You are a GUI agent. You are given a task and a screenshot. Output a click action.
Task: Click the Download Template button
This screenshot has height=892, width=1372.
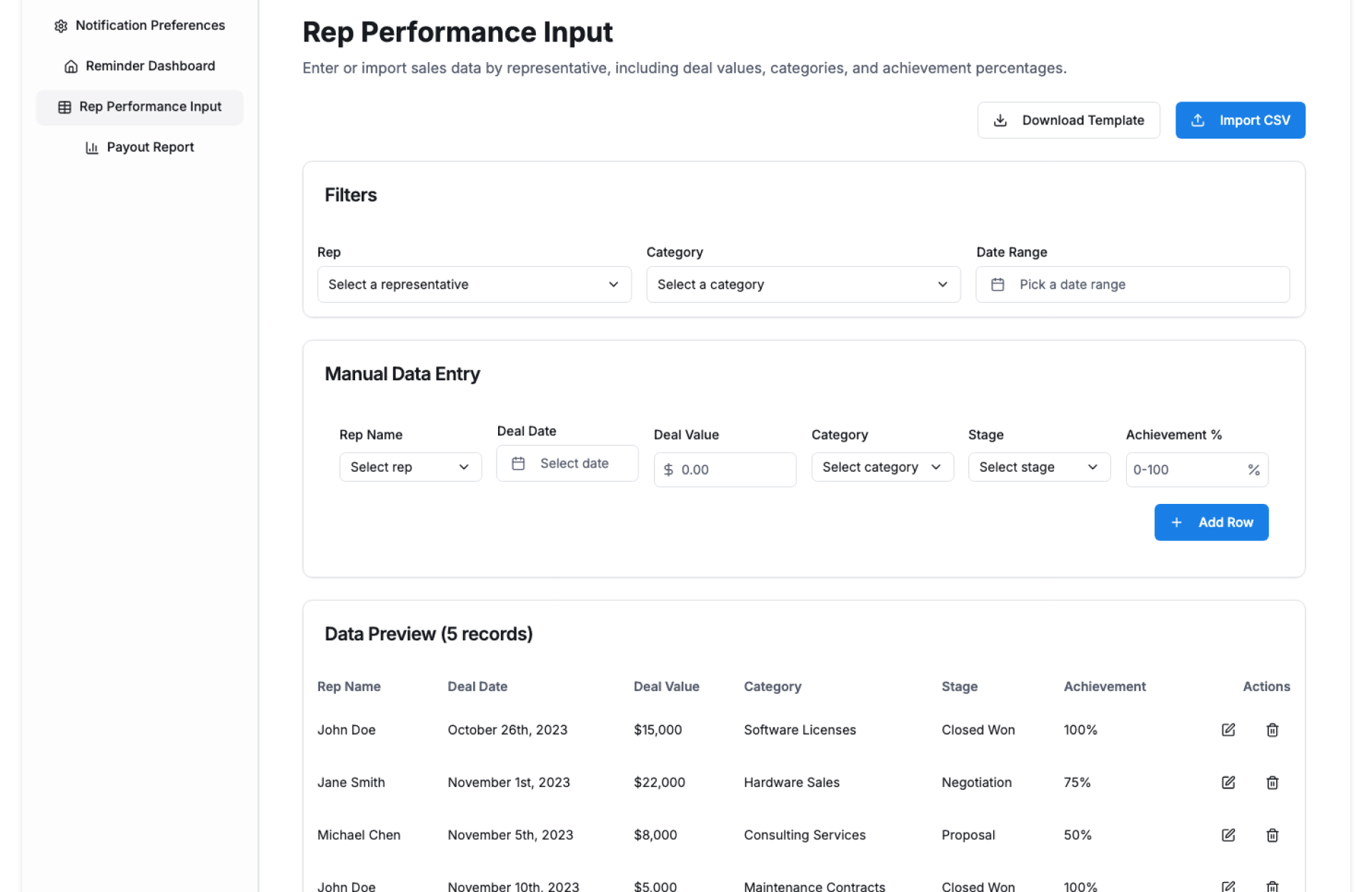1068,120
